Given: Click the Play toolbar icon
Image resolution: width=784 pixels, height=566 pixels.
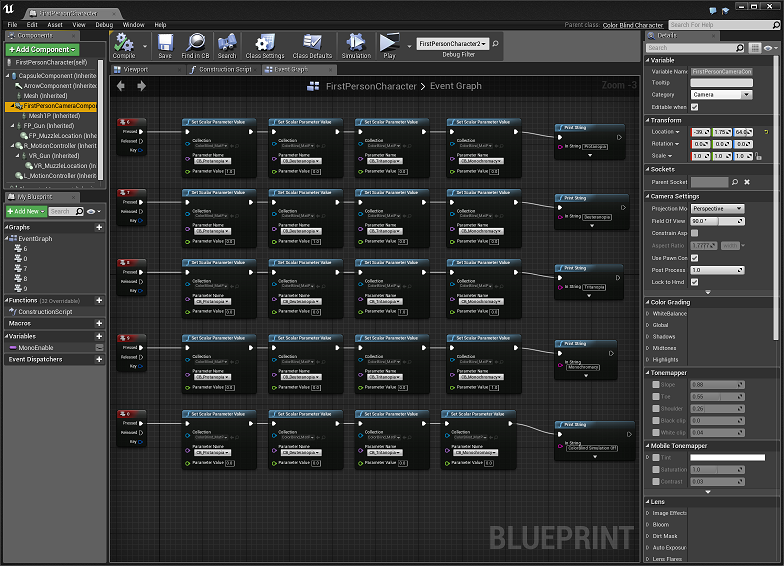Looking at the screenshot, I should 389,46.
